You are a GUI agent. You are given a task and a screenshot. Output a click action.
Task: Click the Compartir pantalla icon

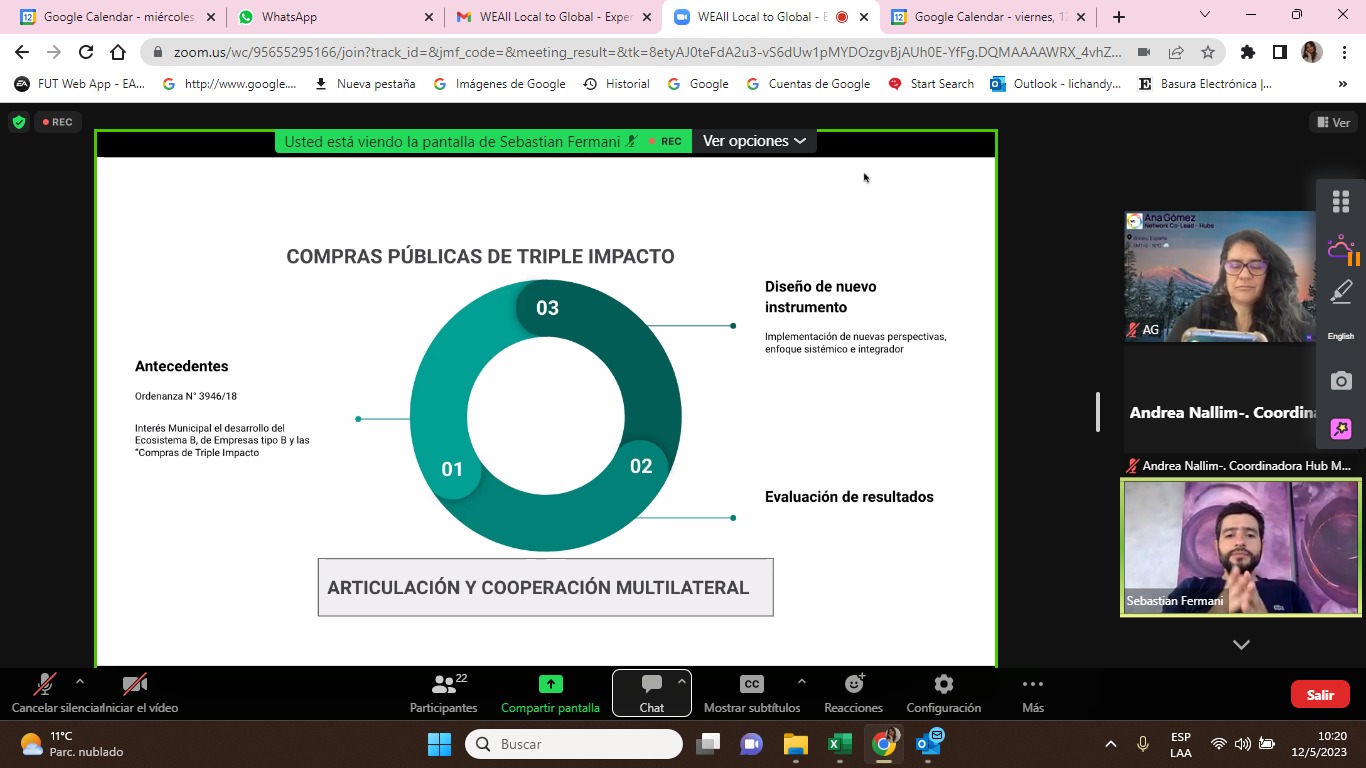550,685
